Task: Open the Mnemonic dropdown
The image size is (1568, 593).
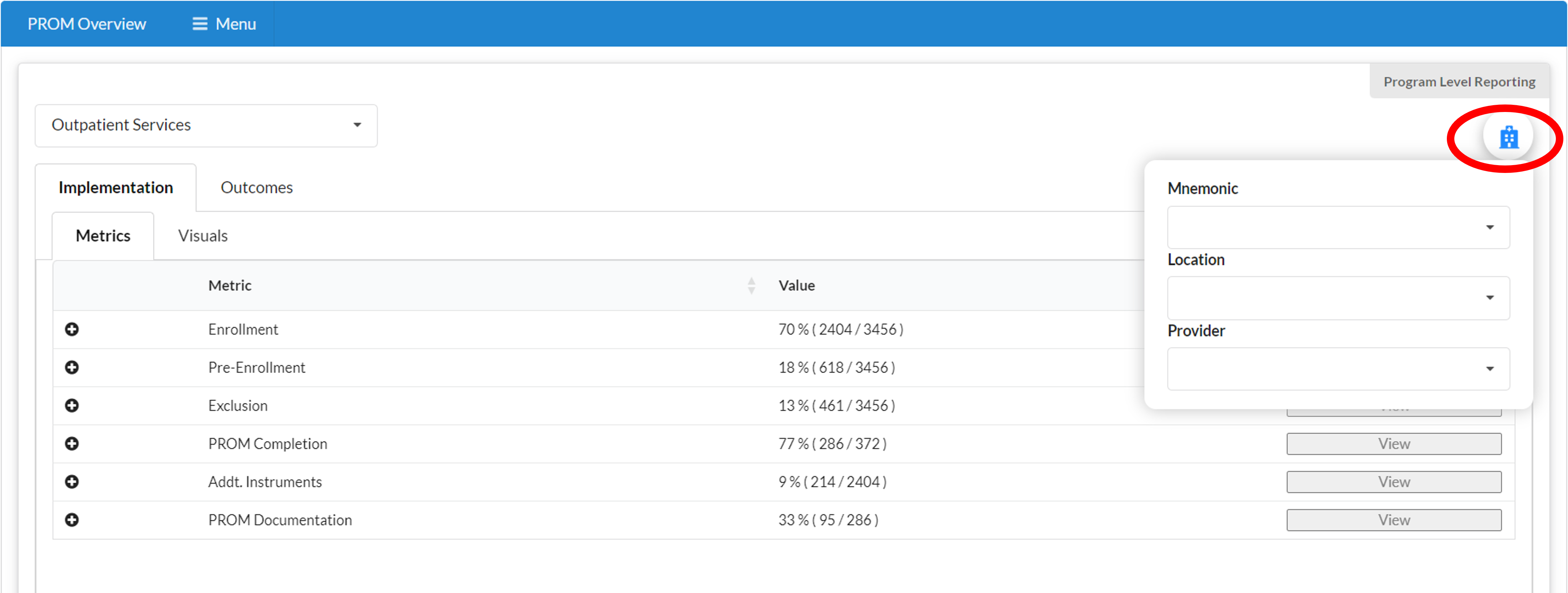Action: click(x=1338, y=227)
